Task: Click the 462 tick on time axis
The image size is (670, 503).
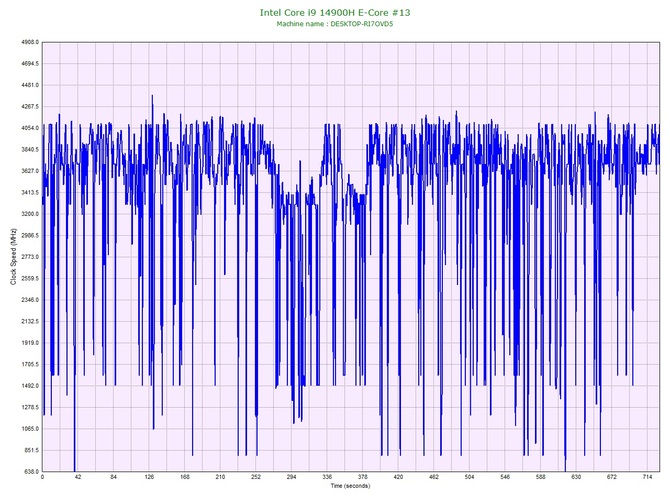Action: 434,477
